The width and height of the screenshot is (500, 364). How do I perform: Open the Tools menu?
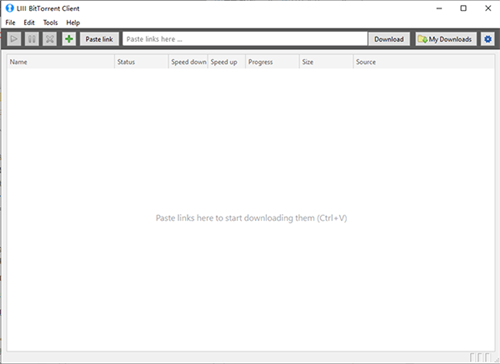[50, 23]
